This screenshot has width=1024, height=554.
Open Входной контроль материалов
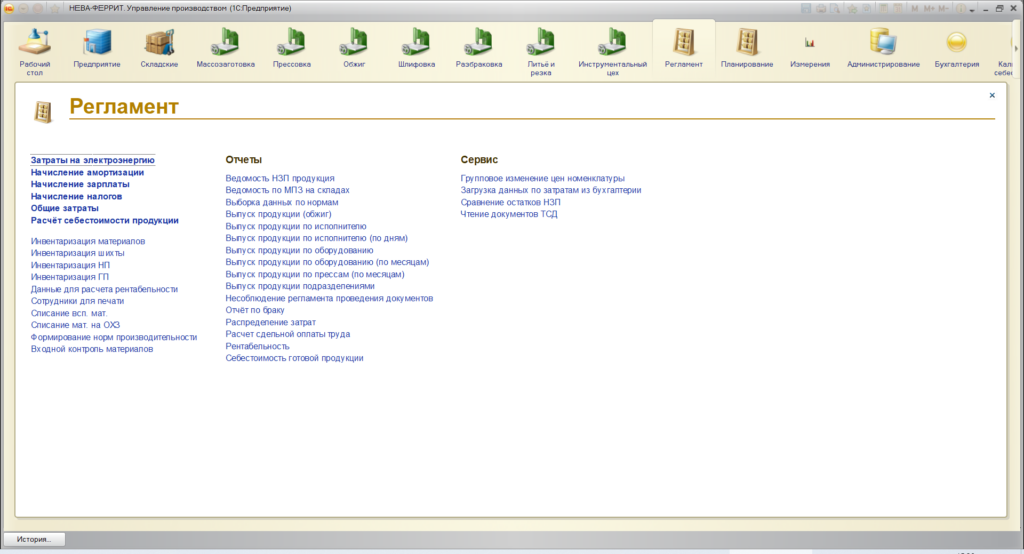[91, 349]
